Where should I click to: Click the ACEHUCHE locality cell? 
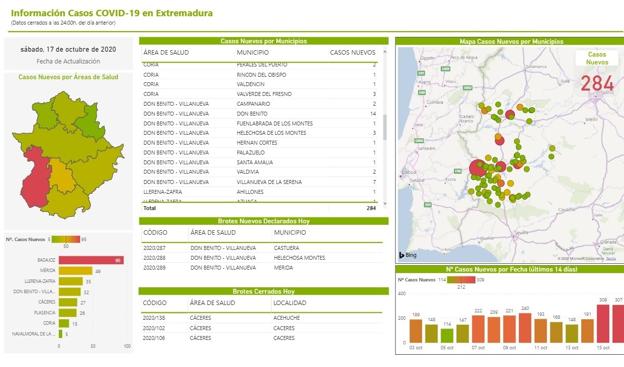pos(287,318)
